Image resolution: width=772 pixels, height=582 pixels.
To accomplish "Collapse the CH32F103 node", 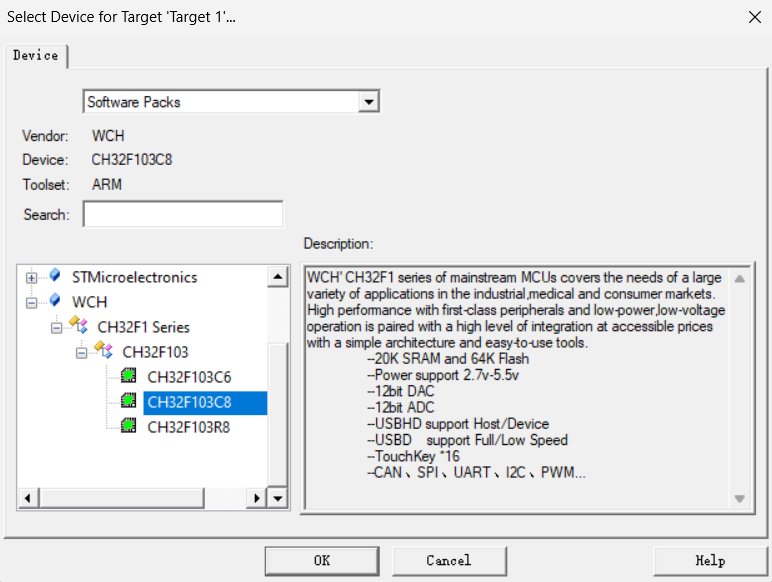I will (82, 353).
